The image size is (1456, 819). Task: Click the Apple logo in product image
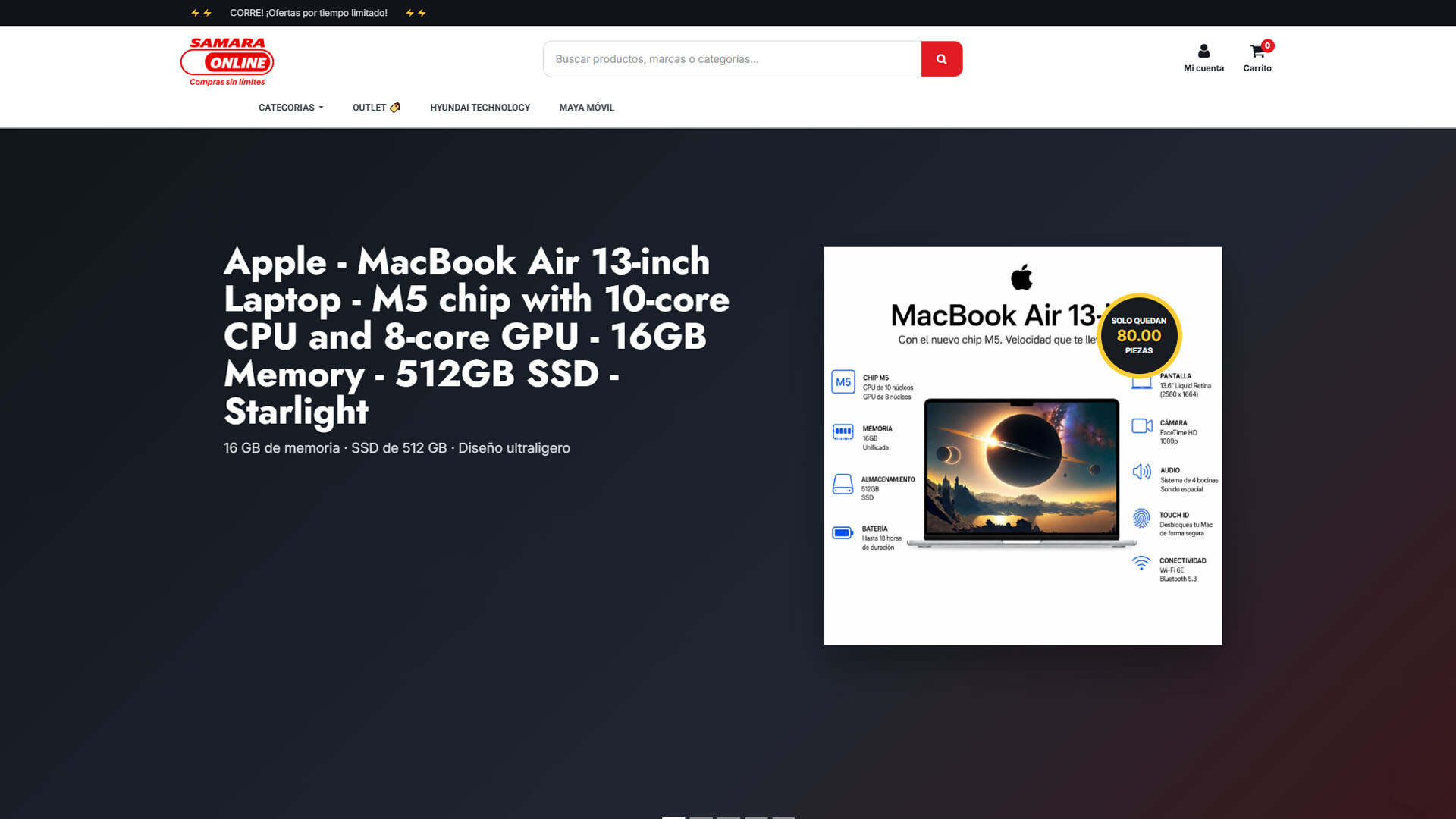pyautogui.click(x=1021, y=277)
